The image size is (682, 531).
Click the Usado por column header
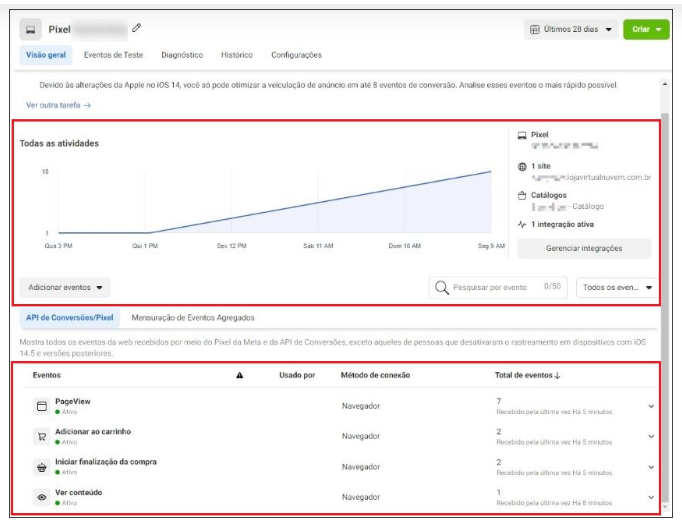tap(297, 375)
